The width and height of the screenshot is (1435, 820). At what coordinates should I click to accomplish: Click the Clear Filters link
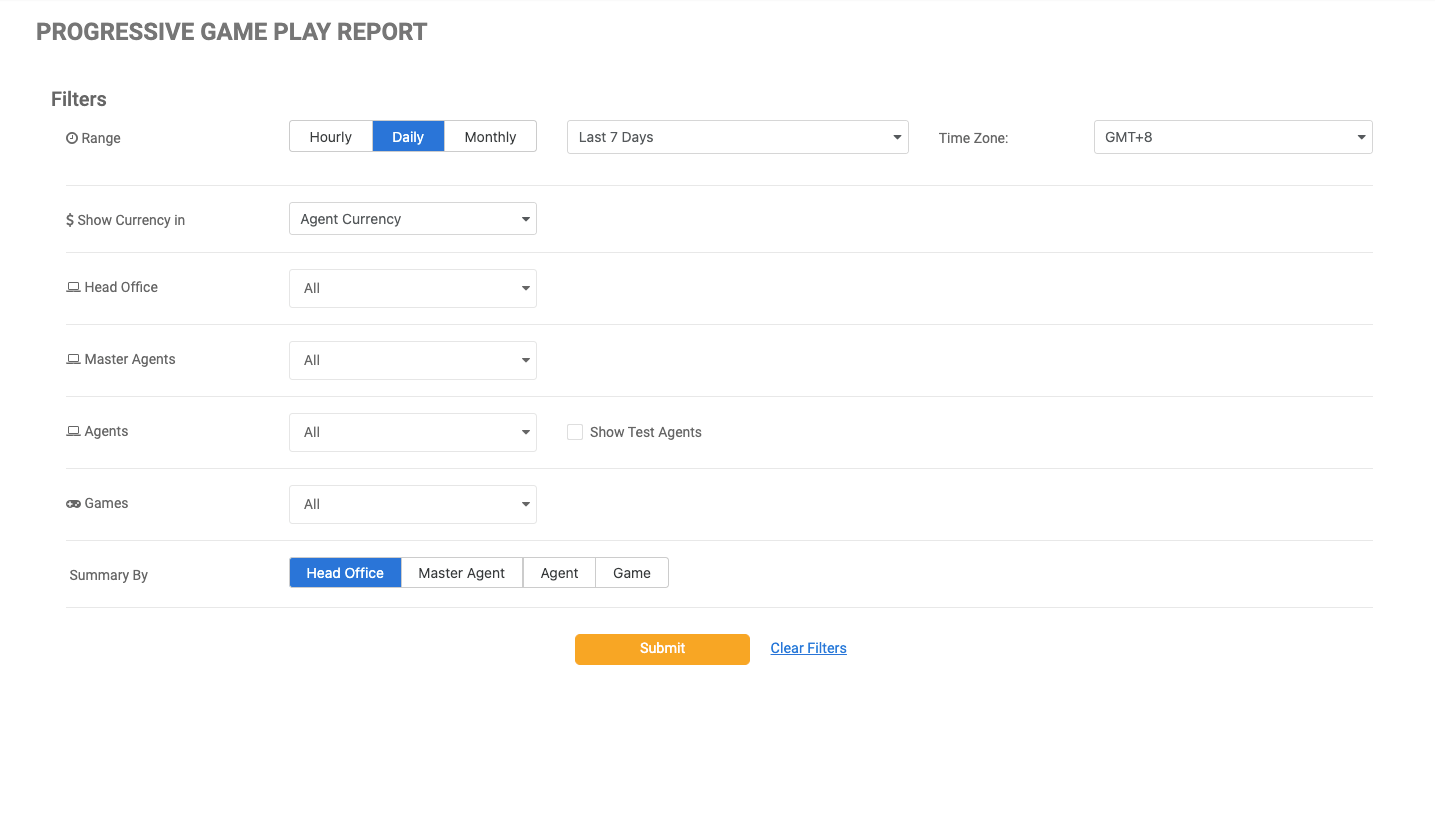click(808, 648)
